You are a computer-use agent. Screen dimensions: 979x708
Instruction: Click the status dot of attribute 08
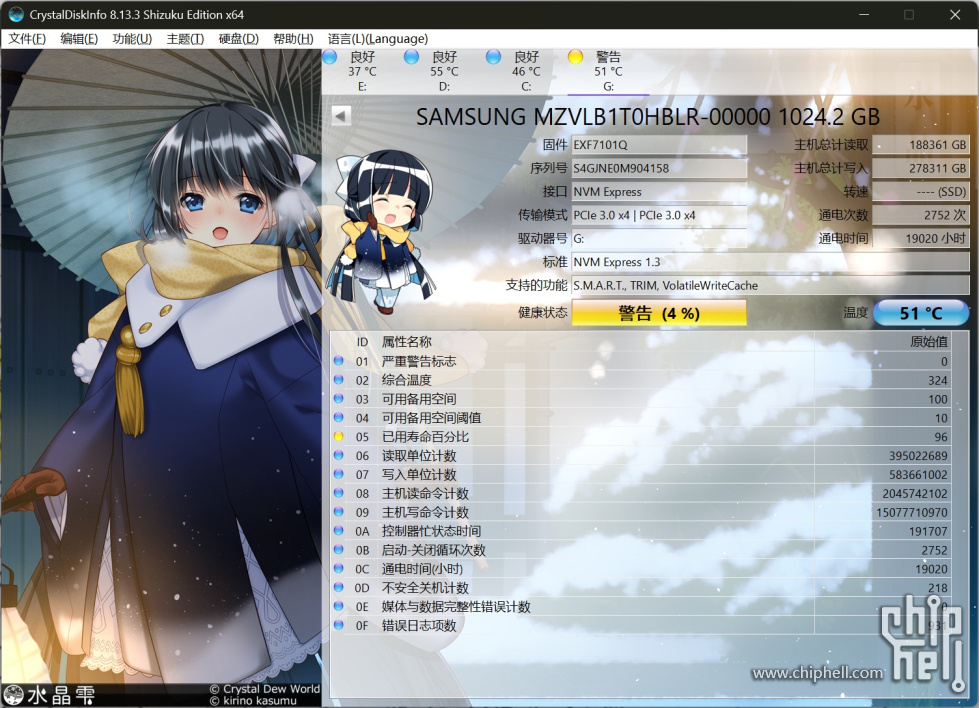pos(339,493)
